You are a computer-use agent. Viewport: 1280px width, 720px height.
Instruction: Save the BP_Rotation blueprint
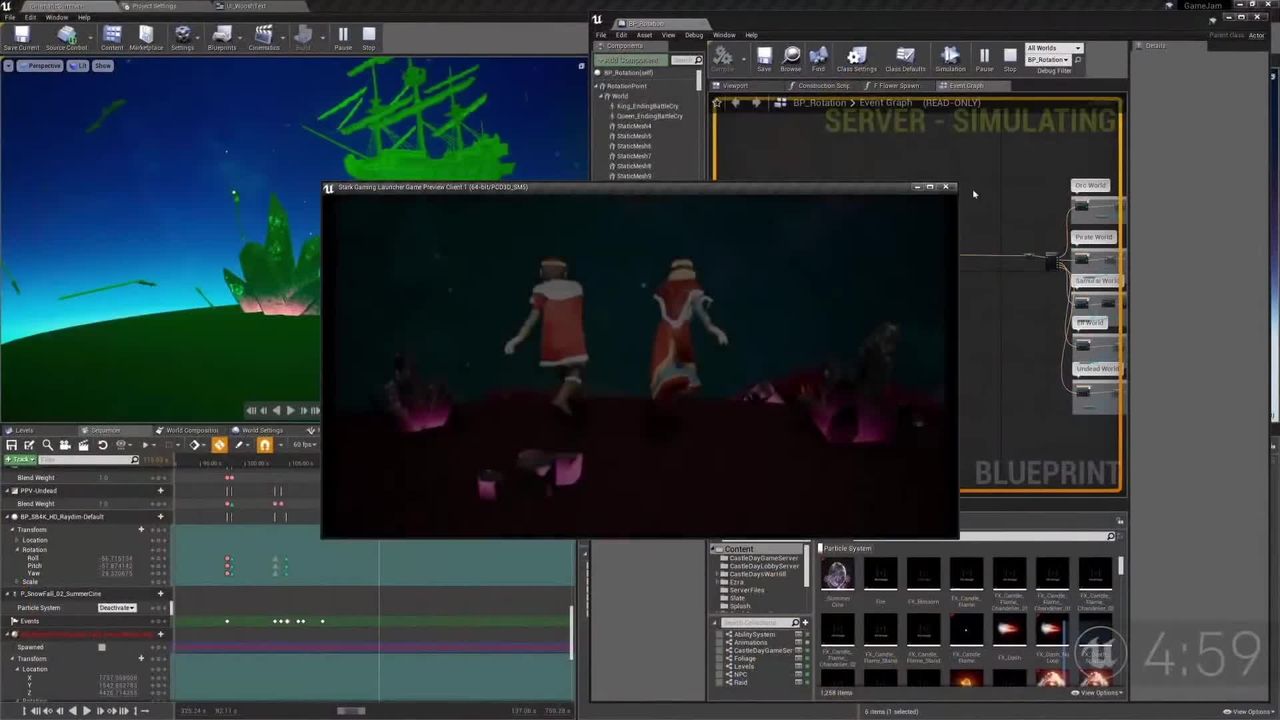[x=764, y=60]
